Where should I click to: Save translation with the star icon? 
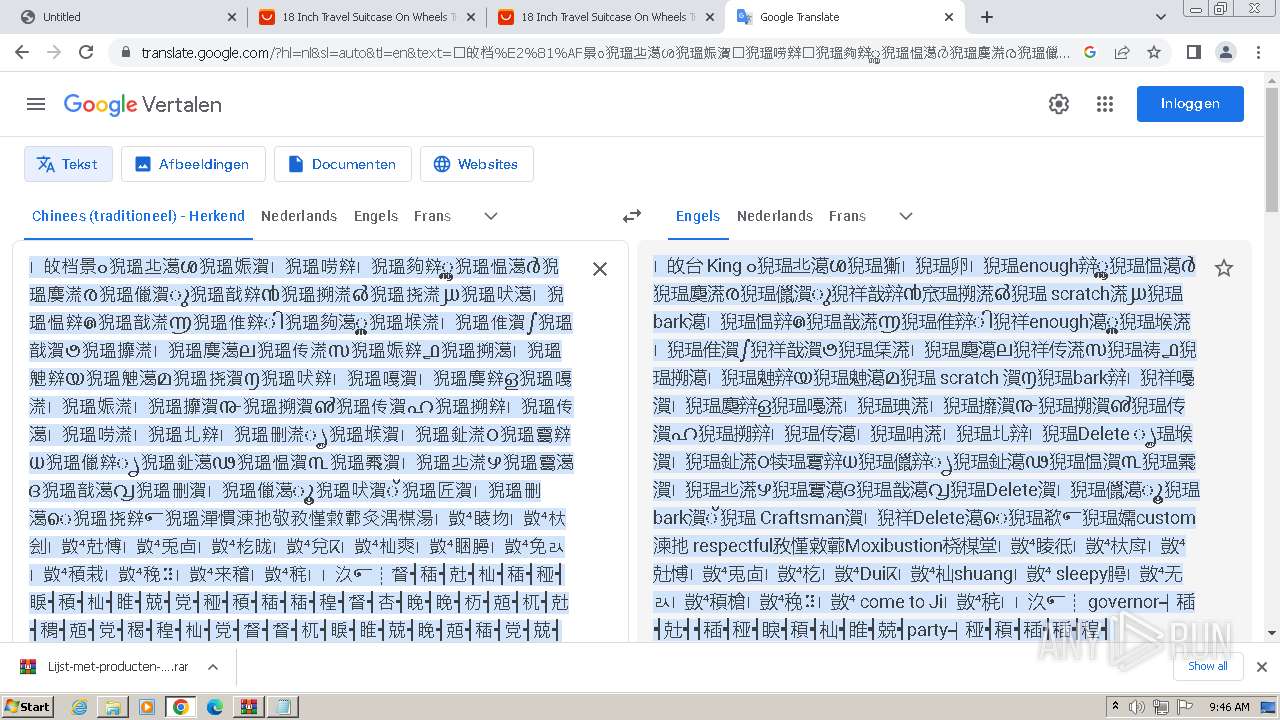pos(1224,268)
